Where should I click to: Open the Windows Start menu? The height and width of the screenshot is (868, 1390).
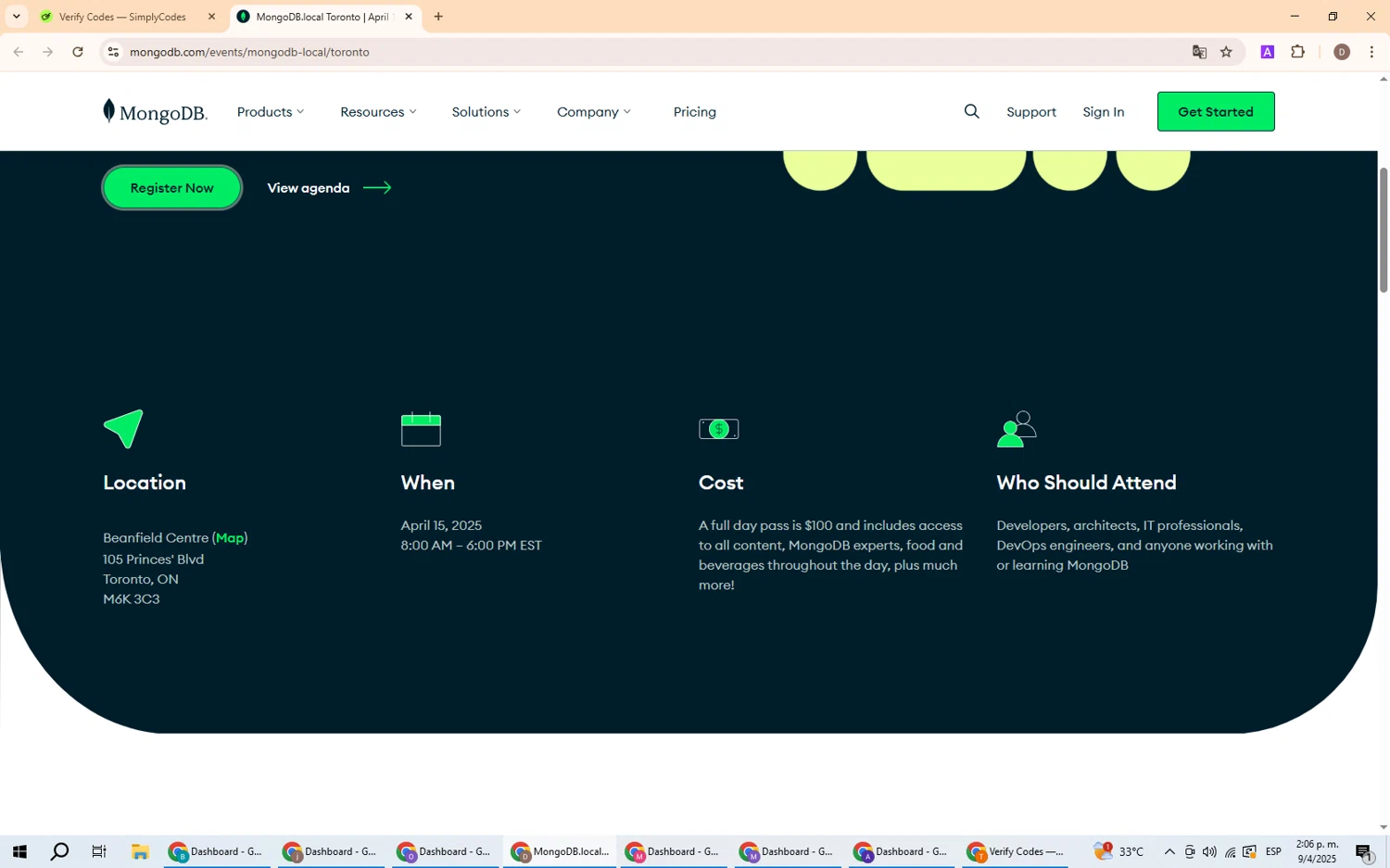tap(19, 851)
